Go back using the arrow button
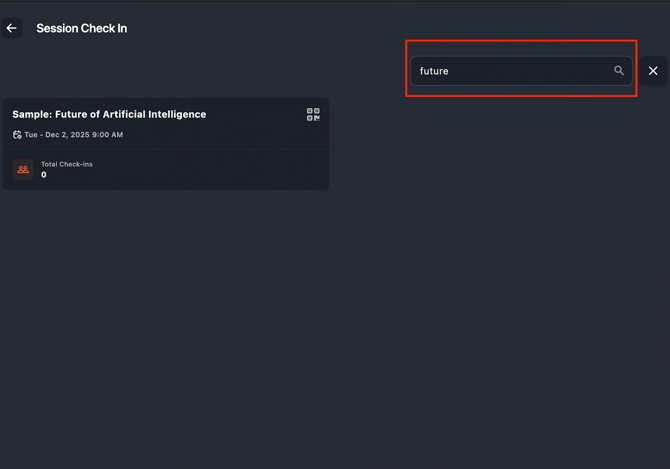 tap(12, 28)
